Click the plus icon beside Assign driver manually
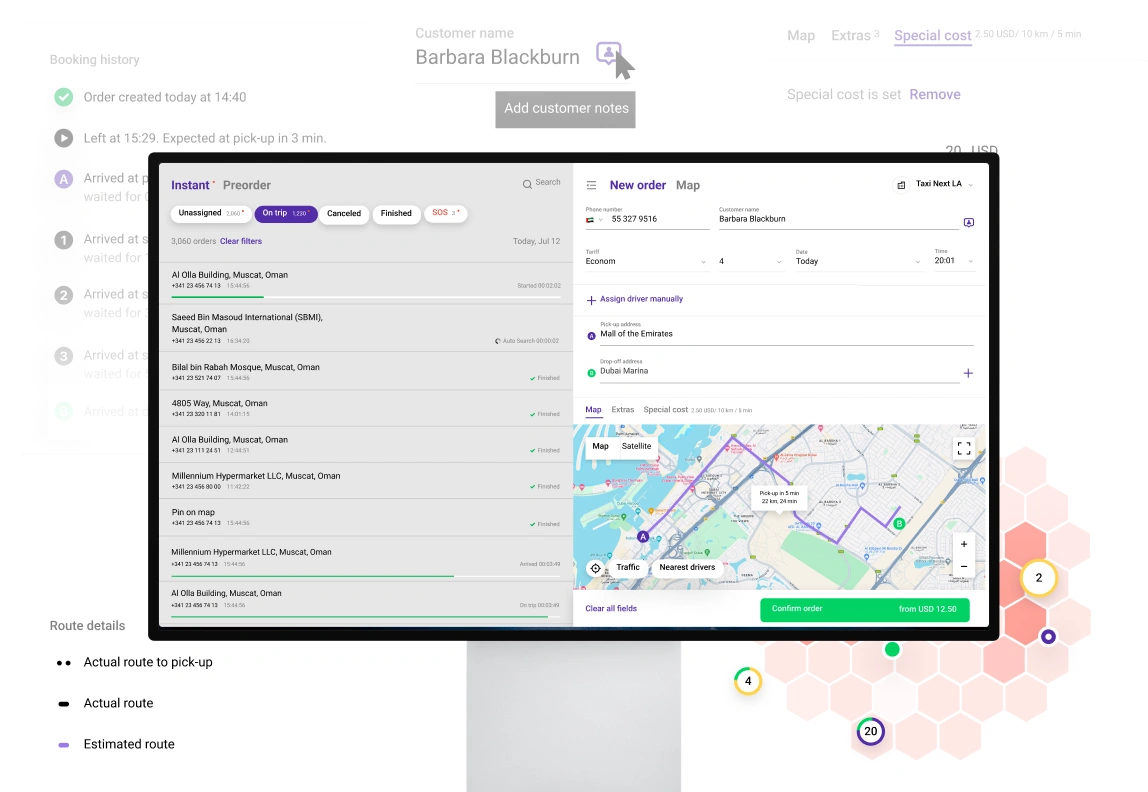The width and height of the screenshot is (1148, 792). pos(591,300)
